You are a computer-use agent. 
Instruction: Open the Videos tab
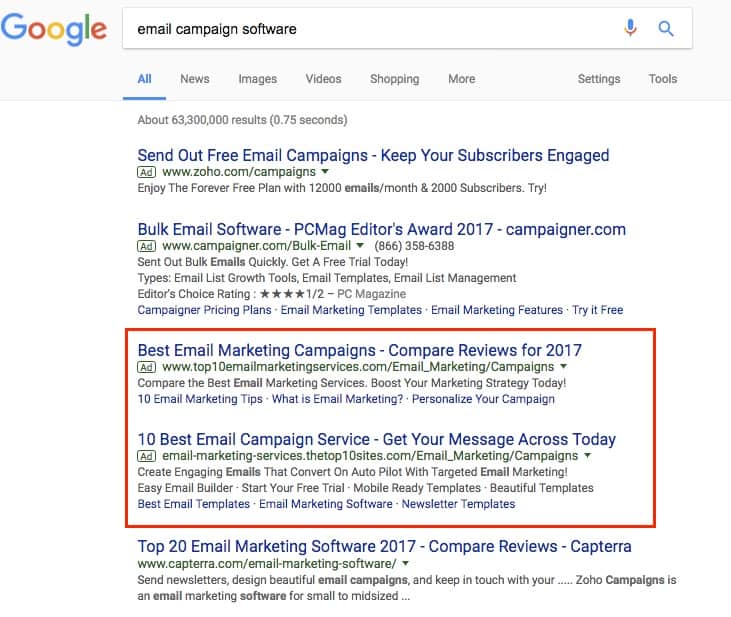pos(323,79)
